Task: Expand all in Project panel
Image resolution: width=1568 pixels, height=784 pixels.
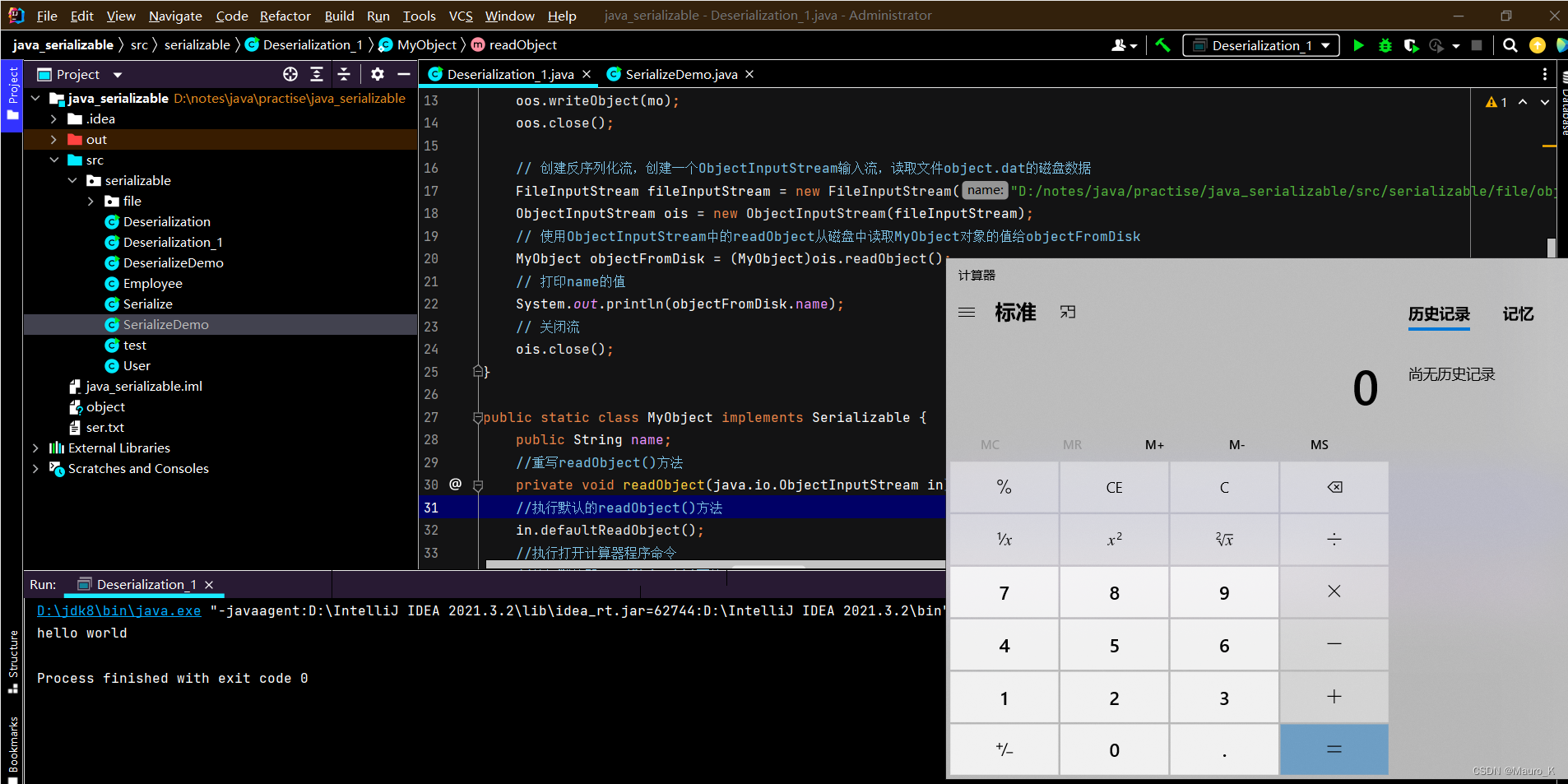Action: point(317,74)
